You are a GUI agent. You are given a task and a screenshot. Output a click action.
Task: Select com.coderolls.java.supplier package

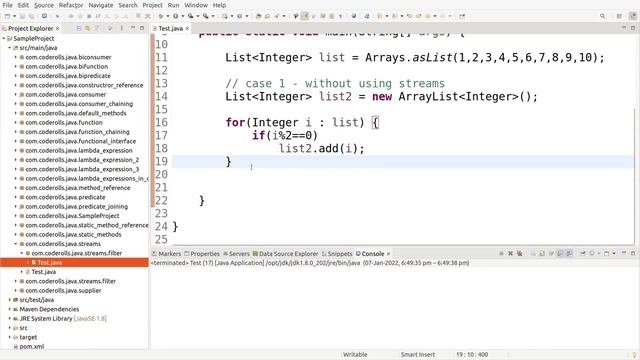(x=63, y=290)
